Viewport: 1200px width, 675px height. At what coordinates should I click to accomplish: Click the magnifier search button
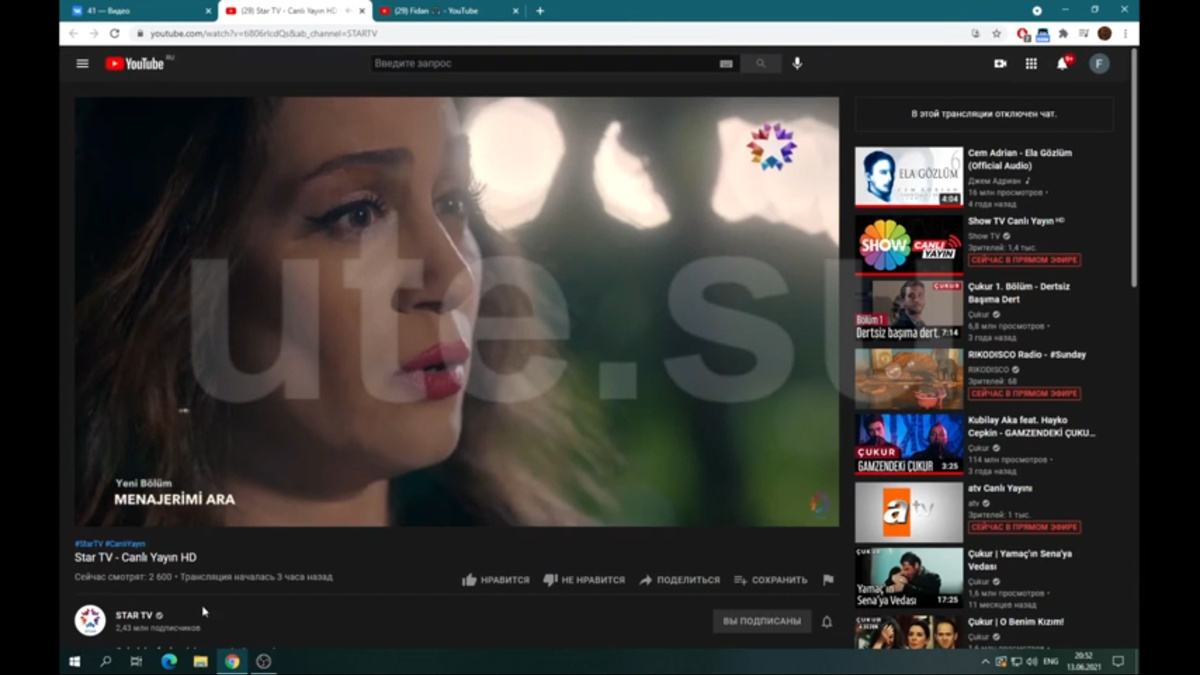point(761,63)
